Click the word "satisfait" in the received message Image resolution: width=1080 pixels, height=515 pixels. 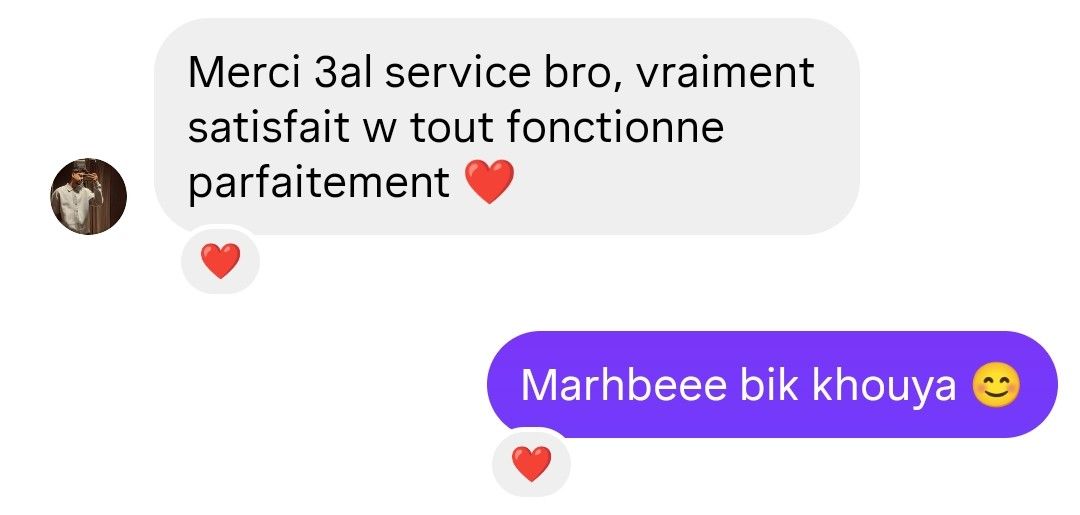(269, 127)
